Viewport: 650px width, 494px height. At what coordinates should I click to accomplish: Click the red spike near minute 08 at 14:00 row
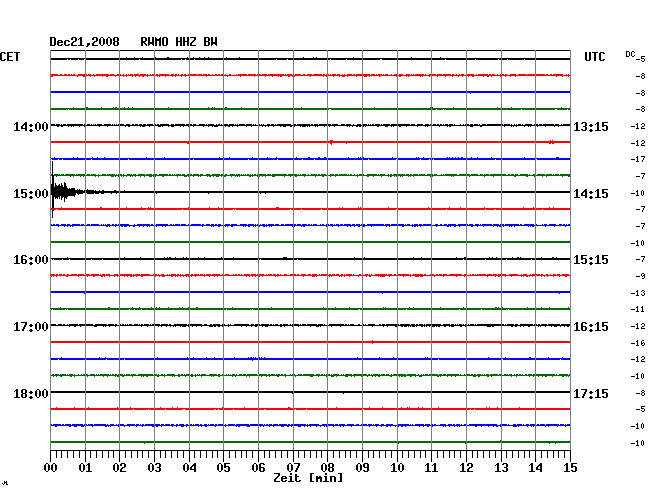click(x=331, y=142)
